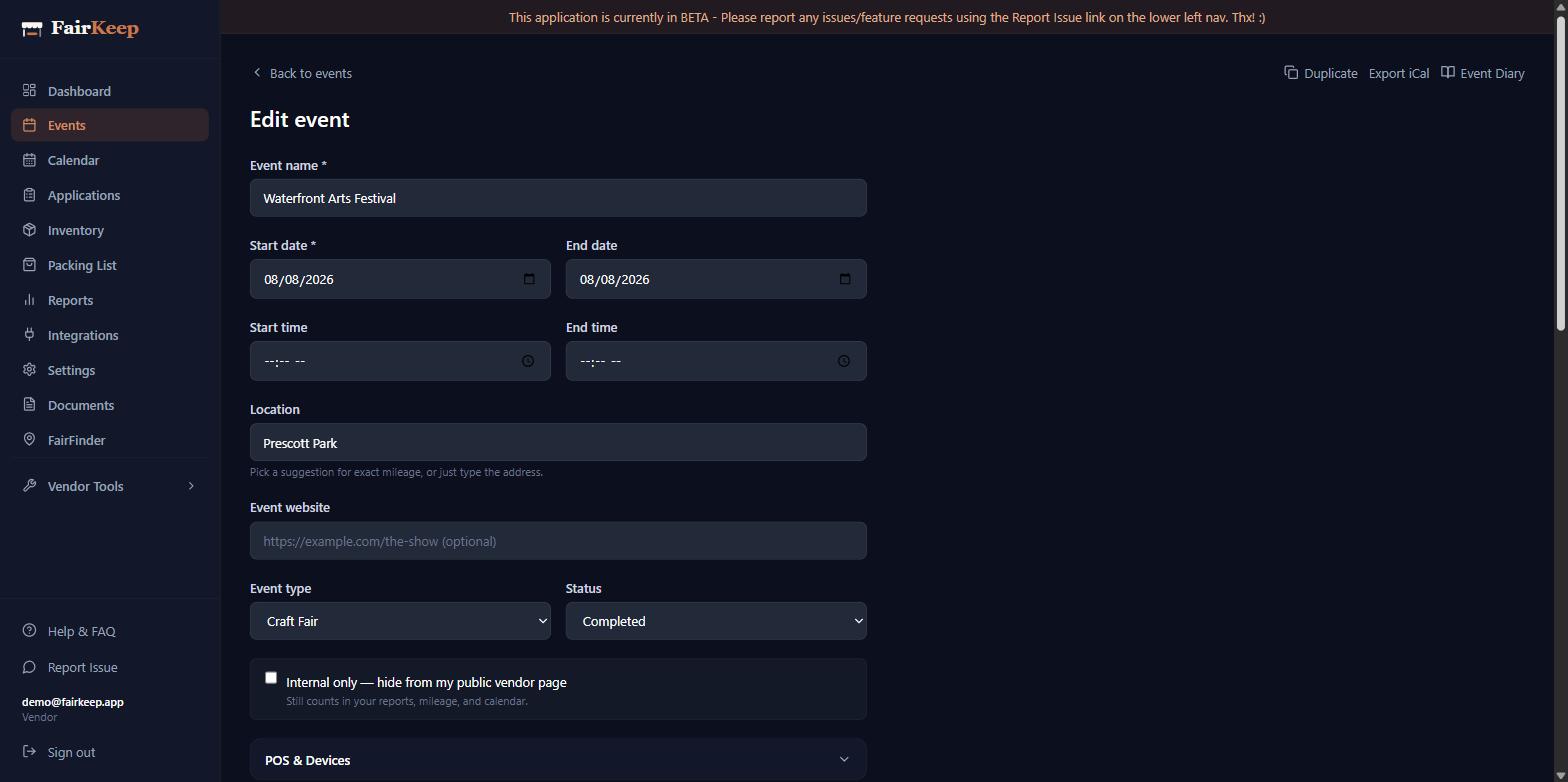Click the Applications clipboard icon

(x=30, y=195)
